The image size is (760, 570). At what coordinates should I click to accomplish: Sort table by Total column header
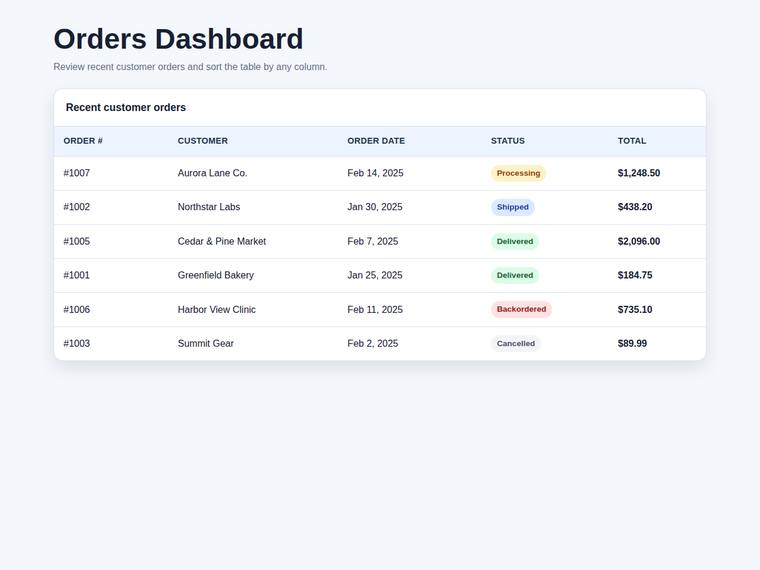click(632, 141)
